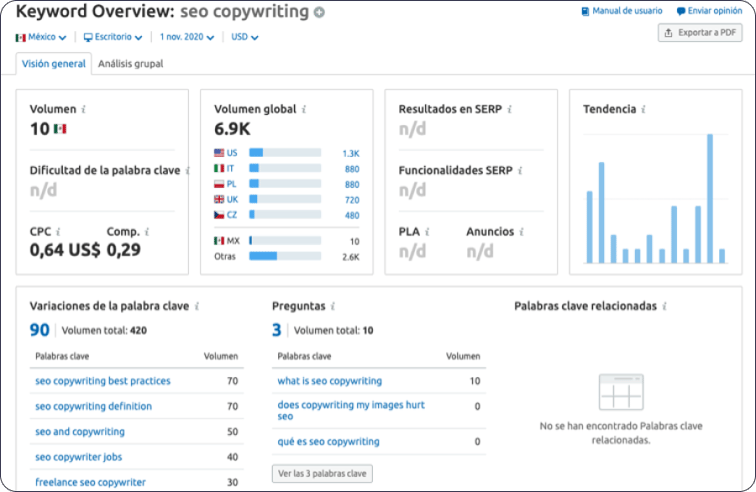
Task: Click info icon next to Volumen global
Action: click(x=304, y=109)
